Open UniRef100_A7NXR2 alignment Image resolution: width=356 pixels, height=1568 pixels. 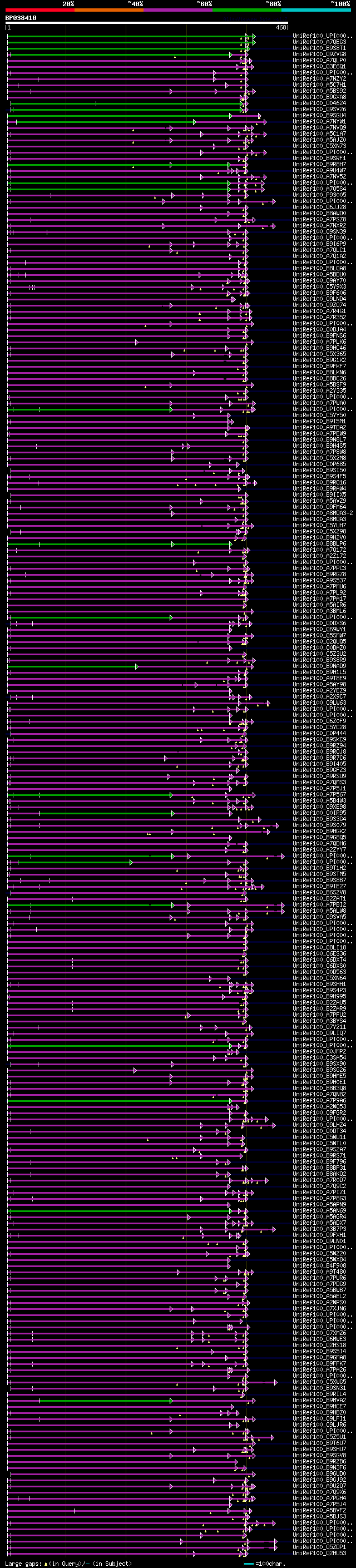319,226
